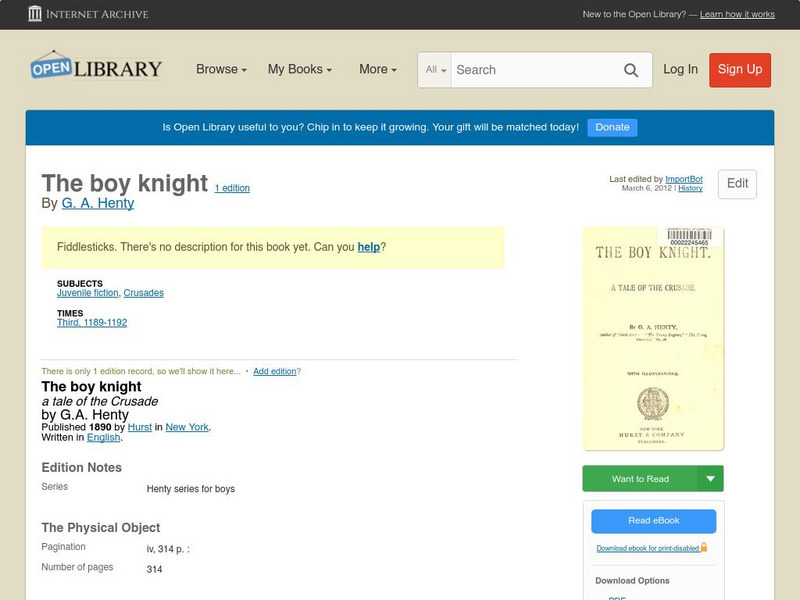Click the Edit button
Image resolution: width=800 pixels, height=600 pixels.
736,184
